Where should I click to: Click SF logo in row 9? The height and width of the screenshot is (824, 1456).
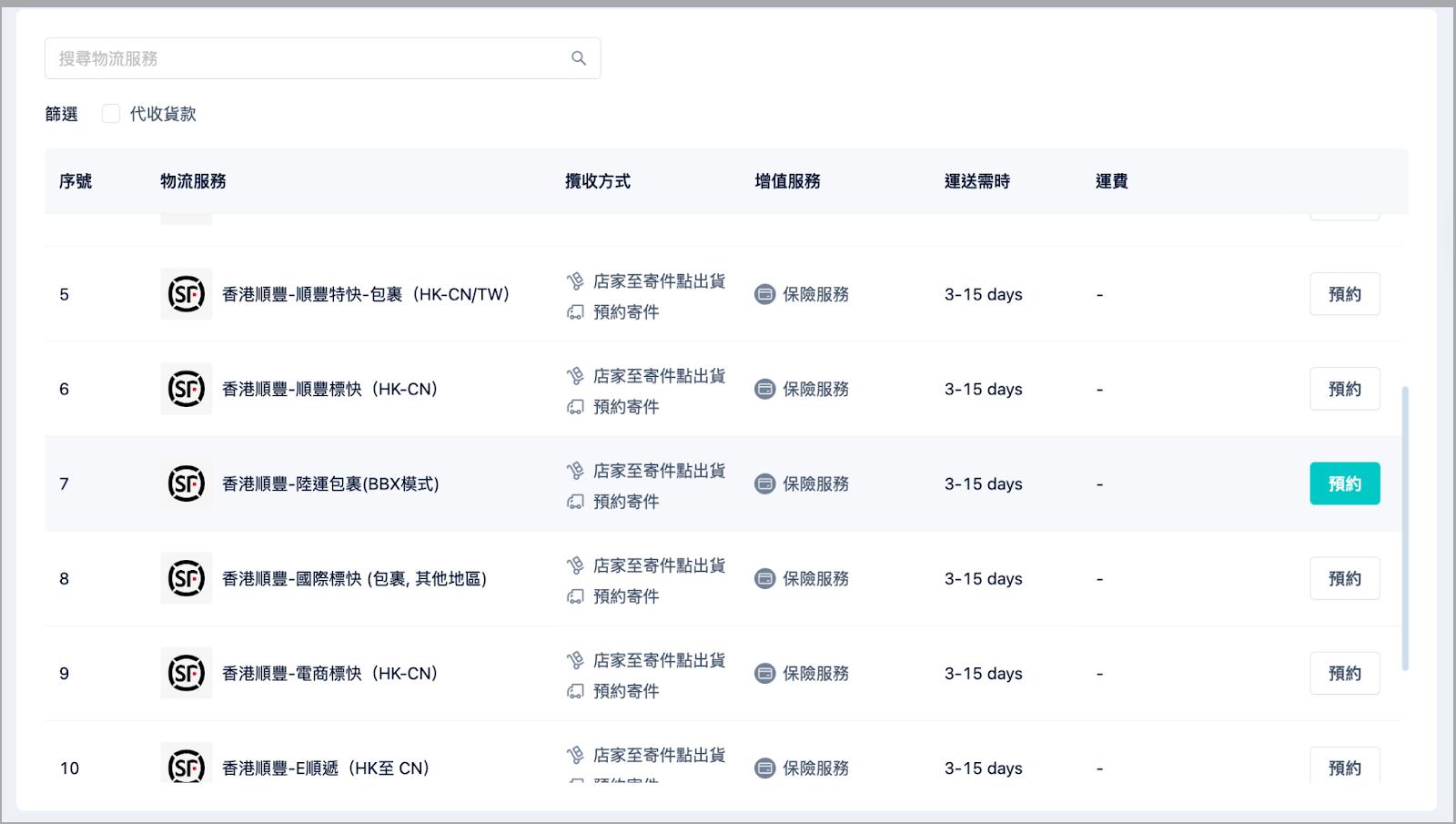187,673
